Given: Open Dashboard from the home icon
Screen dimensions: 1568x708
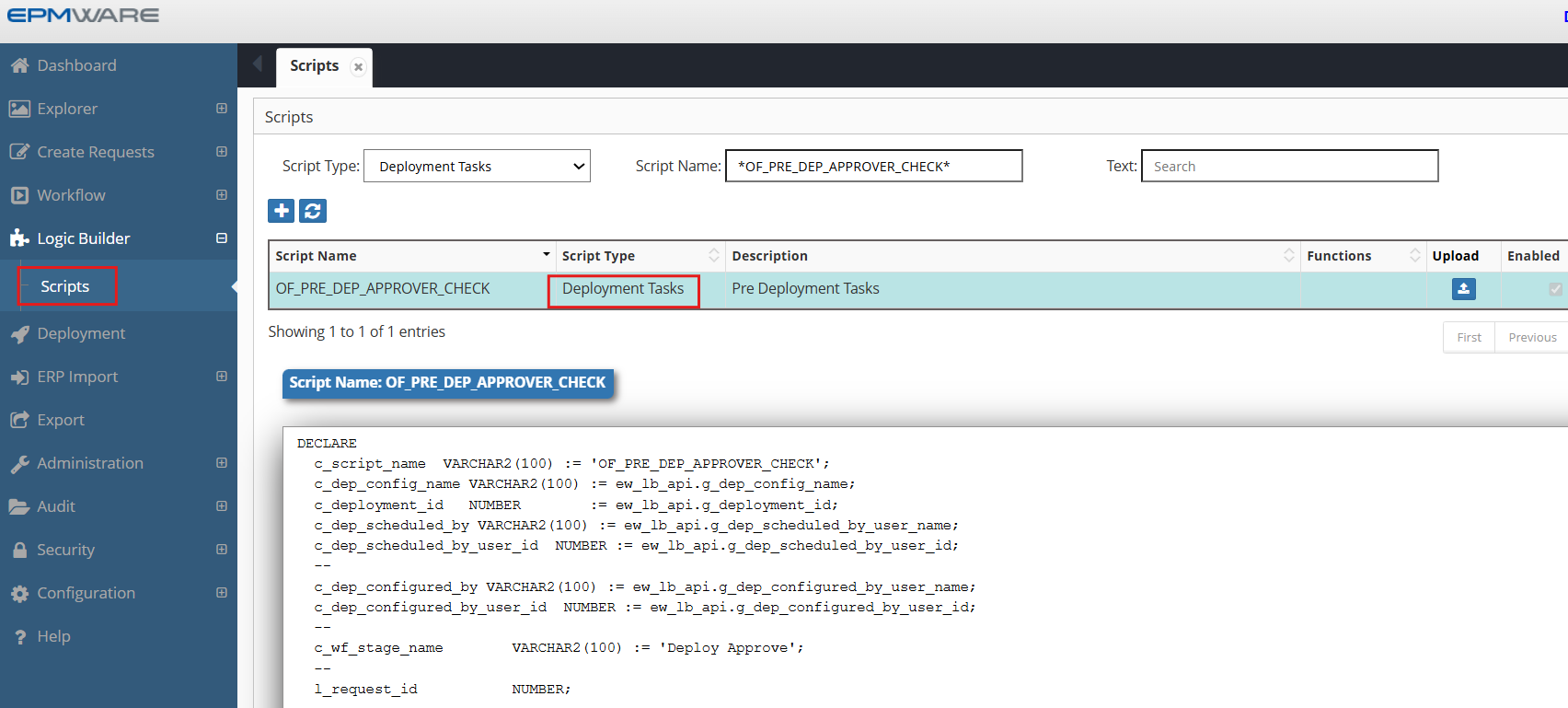Looking at the screenshot, I should tap(19, 65).
